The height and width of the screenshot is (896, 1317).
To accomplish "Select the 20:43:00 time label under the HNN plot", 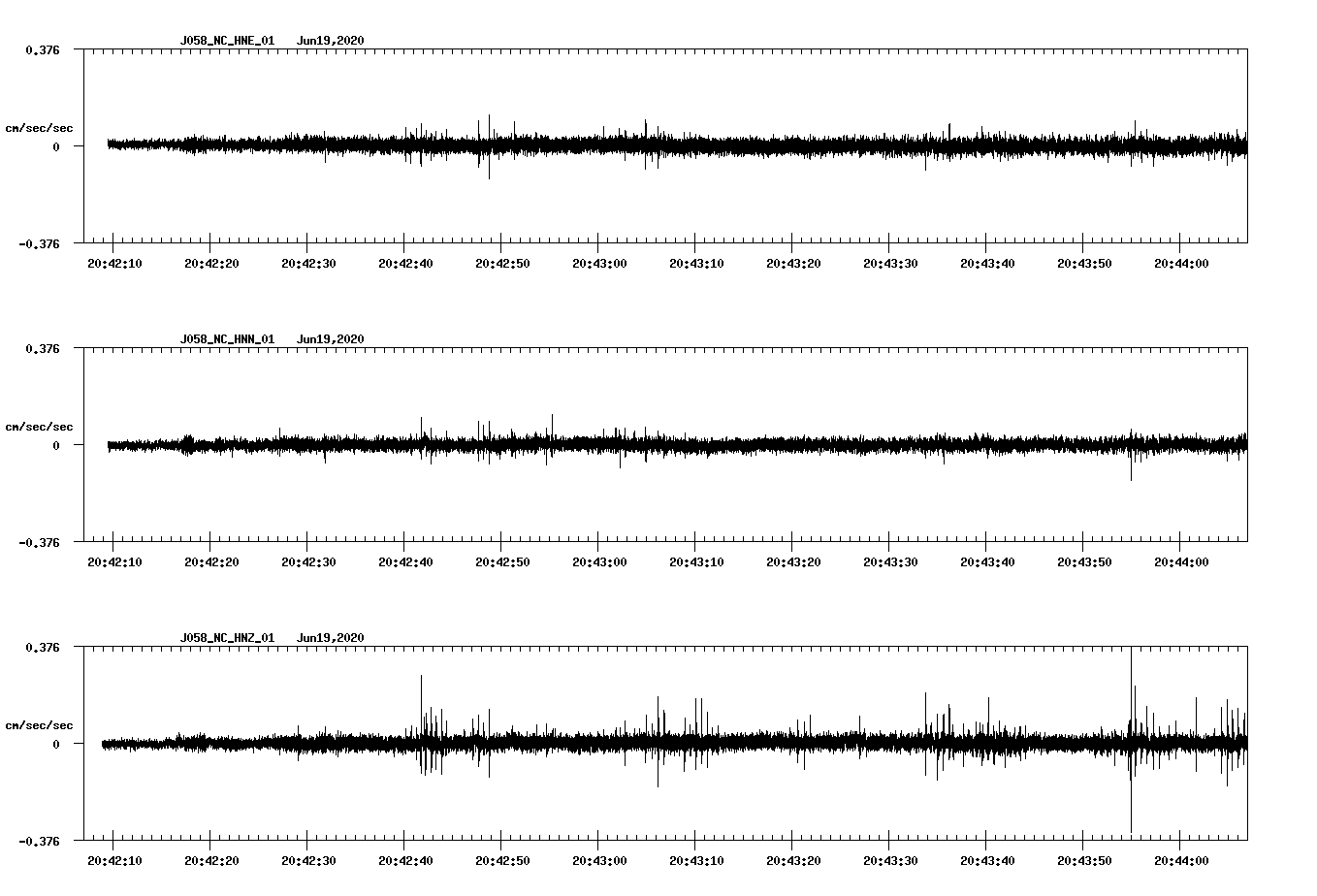I will point(599,561).
